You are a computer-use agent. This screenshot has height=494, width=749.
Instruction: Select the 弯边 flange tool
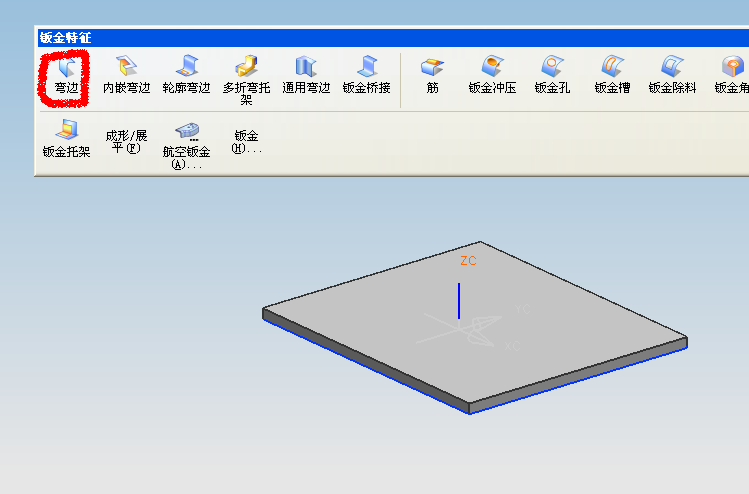pyautogui.click(x=66, y=76)
